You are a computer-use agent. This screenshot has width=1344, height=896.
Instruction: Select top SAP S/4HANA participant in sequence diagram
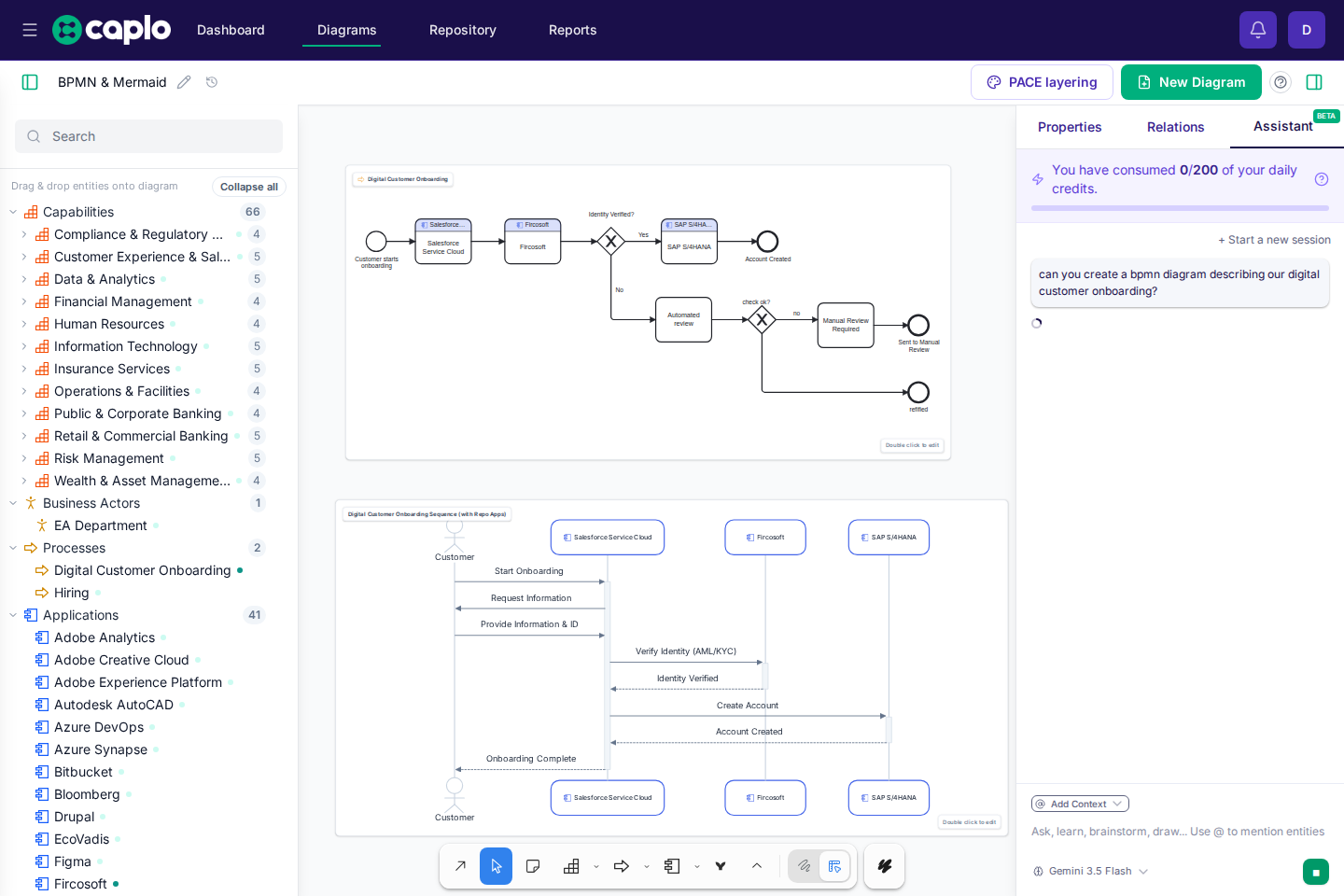tap(889, 538)
